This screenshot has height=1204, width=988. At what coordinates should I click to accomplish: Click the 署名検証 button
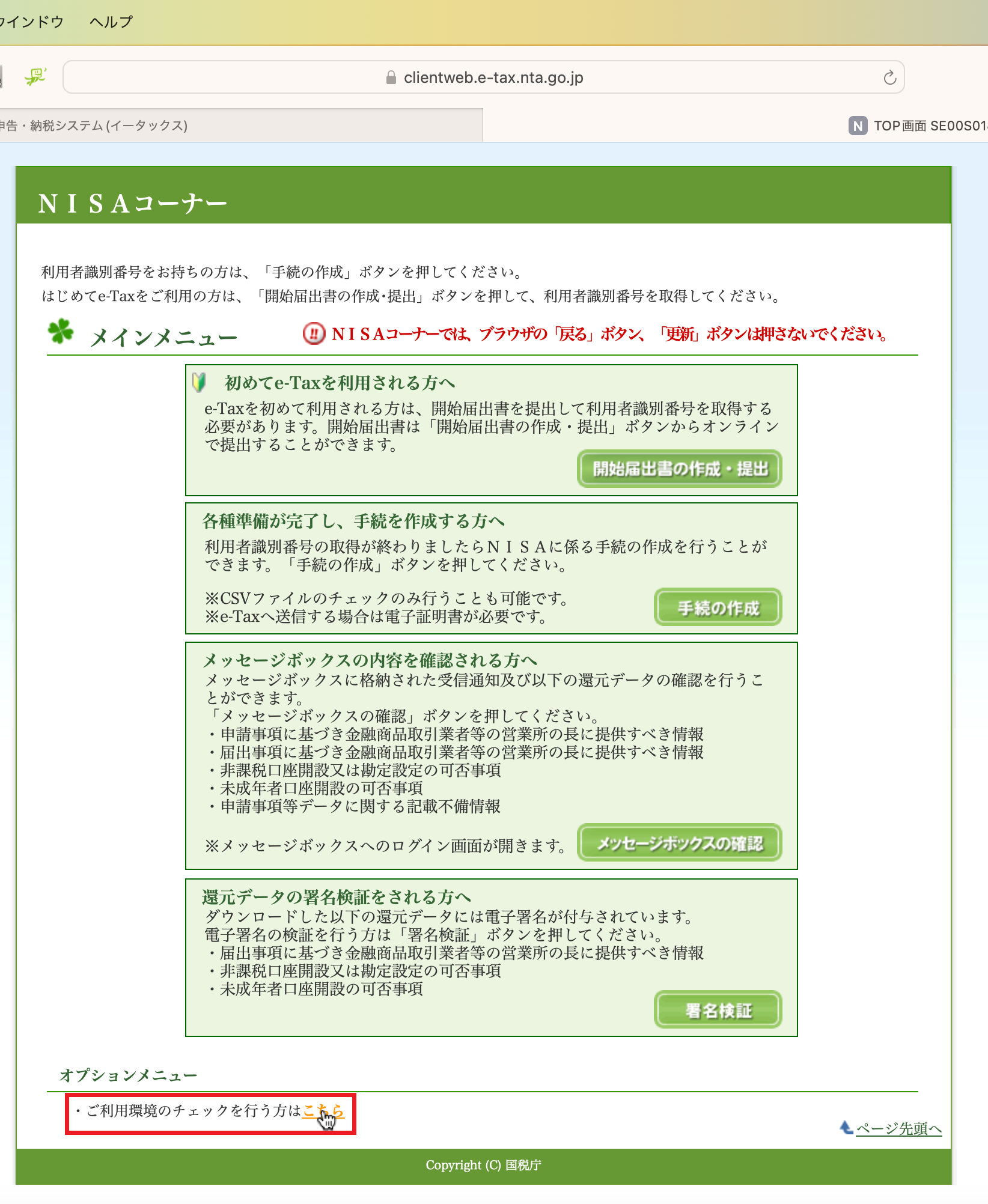pyautogui.click(x=718, y=1010)
